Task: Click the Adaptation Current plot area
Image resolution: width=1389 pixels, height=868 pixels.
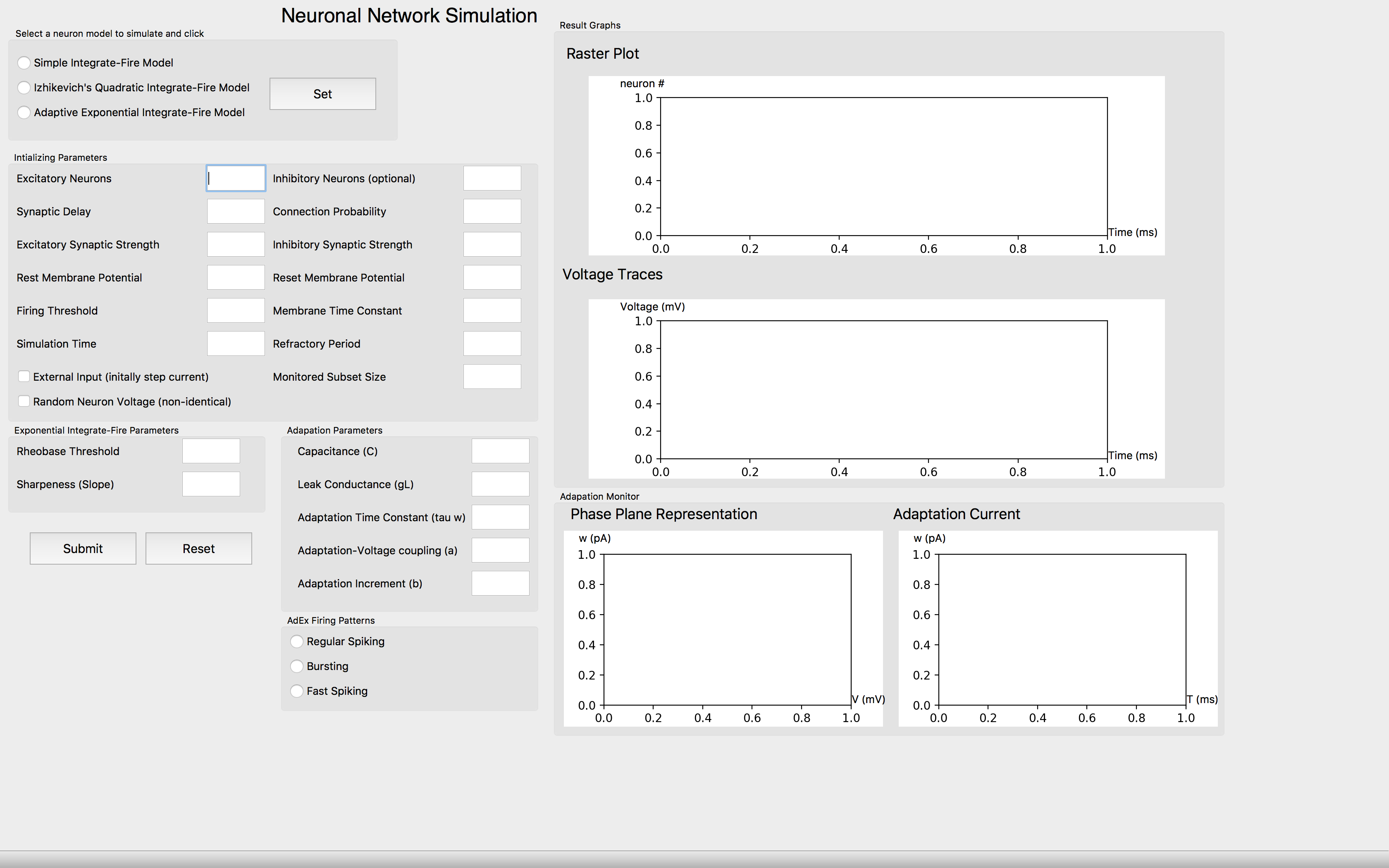Action: point(1062,630)
